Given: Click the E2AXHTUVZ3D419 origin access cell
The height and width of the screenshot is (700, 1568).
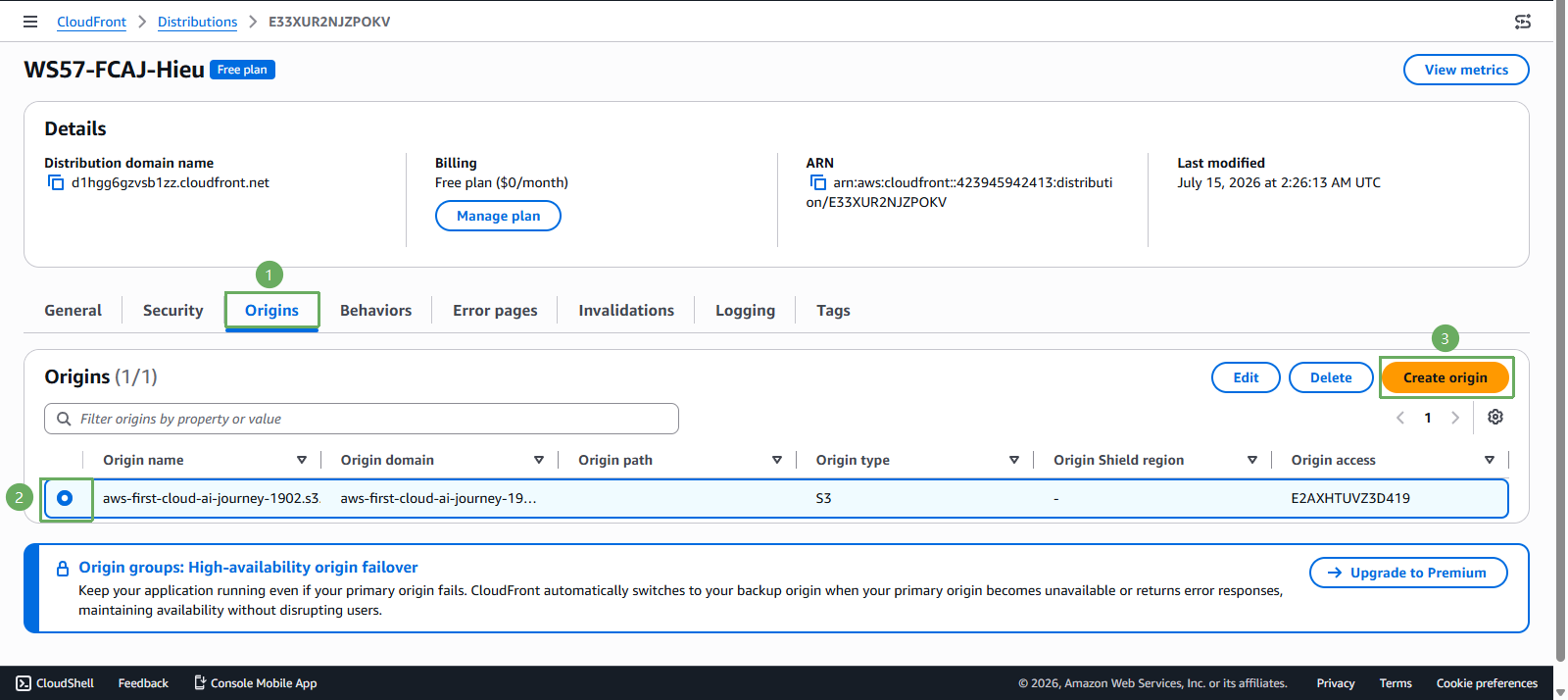Looking at the screenshot, I should tap(1350, 498).
